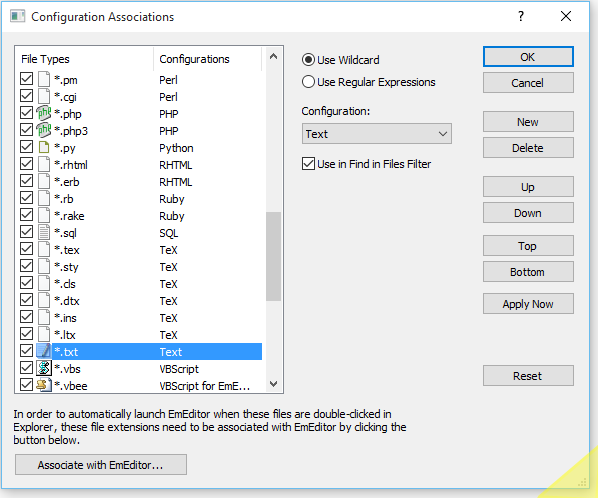Uncheck the *.pm file type checkbox
This screenshot has width=598, height=498.
pyautogui.click(x=26, y=79)
